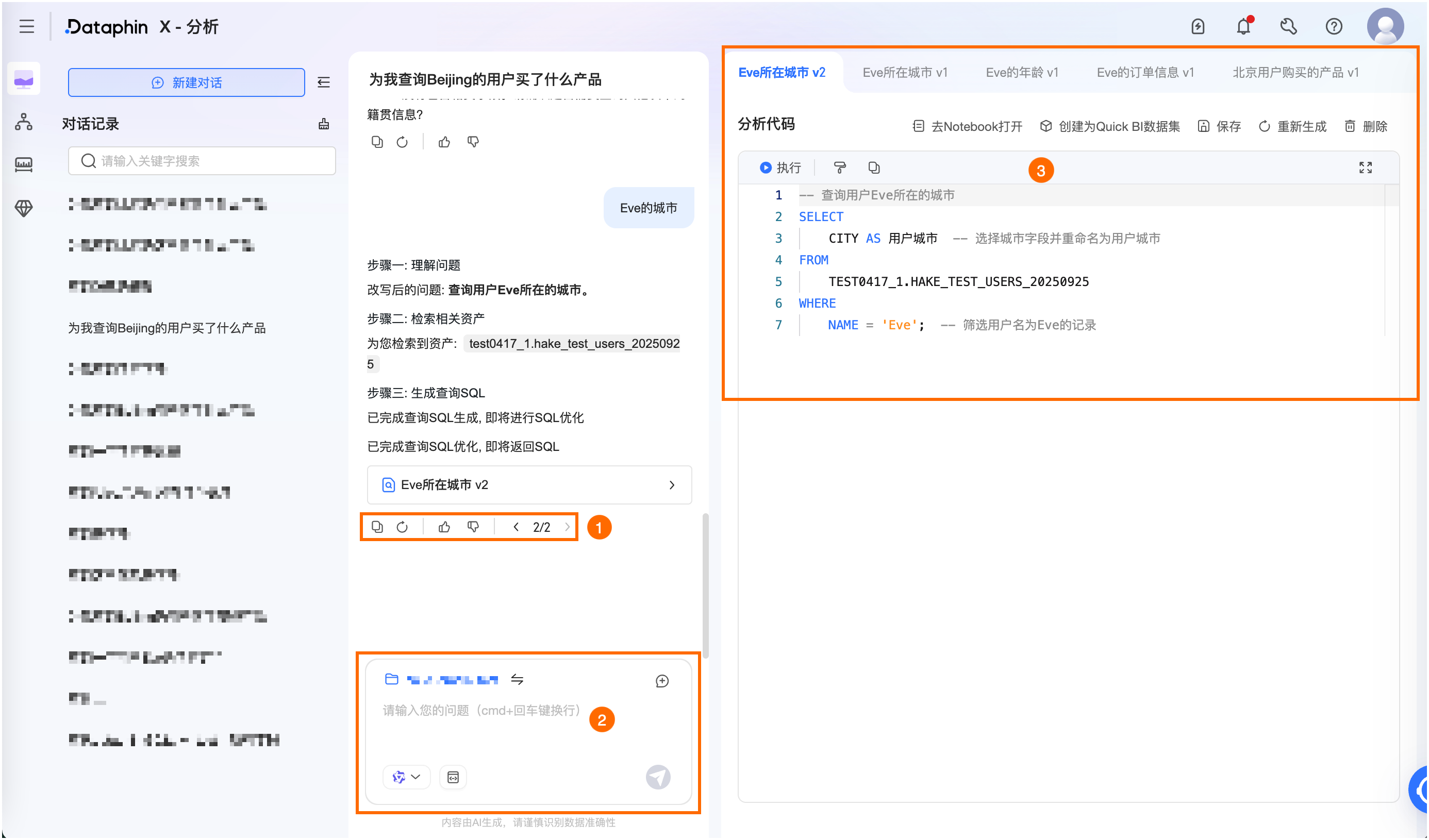Open the help question-mark icon

(1334, 27)
